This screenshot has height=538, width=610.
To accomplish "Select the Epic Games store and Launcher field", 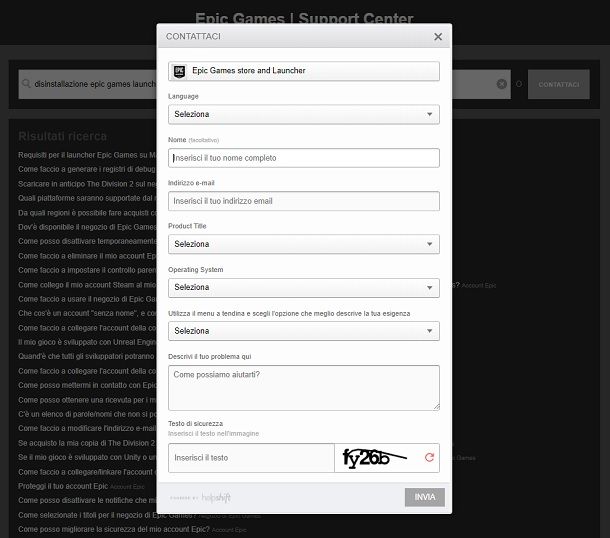I will click(x=304, y=71).
